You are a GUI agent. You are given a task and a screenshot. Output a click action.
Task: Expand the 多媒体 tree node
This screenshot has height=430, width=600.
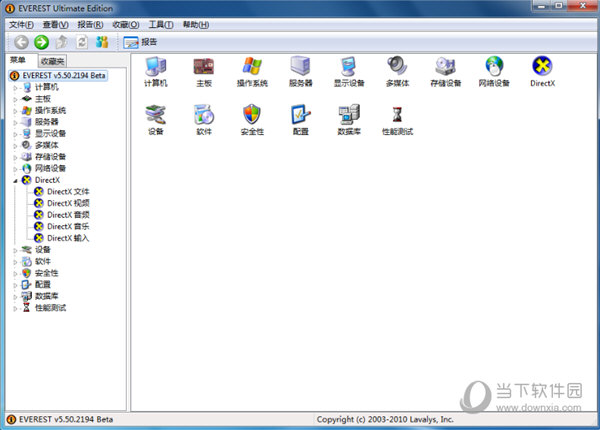[15, 146]
